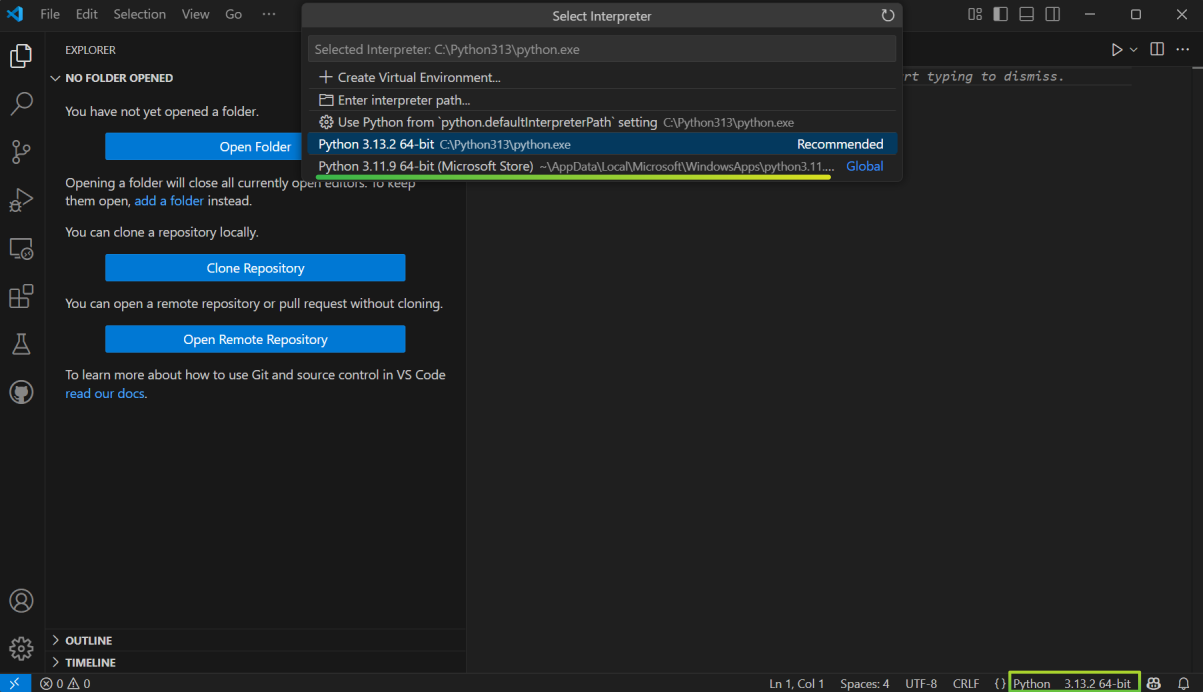Image resolution: width=1203 pixels, height=692 pixels.
Task: Follow the 'read our docs' link
Action: click(x=105, y=393)
